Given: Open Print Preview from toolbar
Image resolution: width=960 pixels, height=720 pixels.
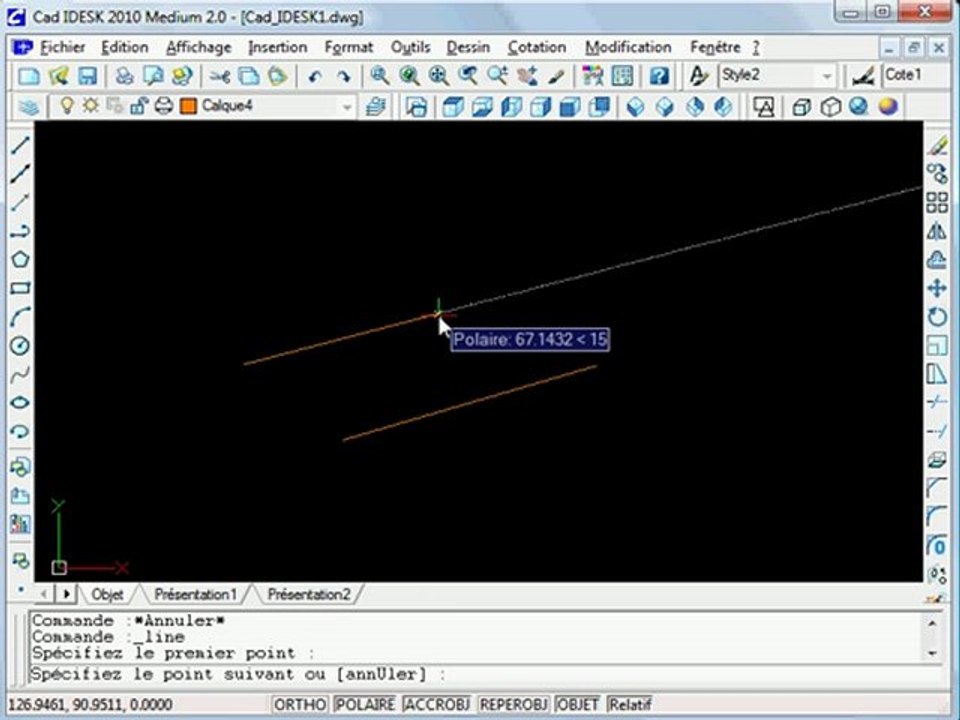Looking at the screenshot, I should 153,76.
